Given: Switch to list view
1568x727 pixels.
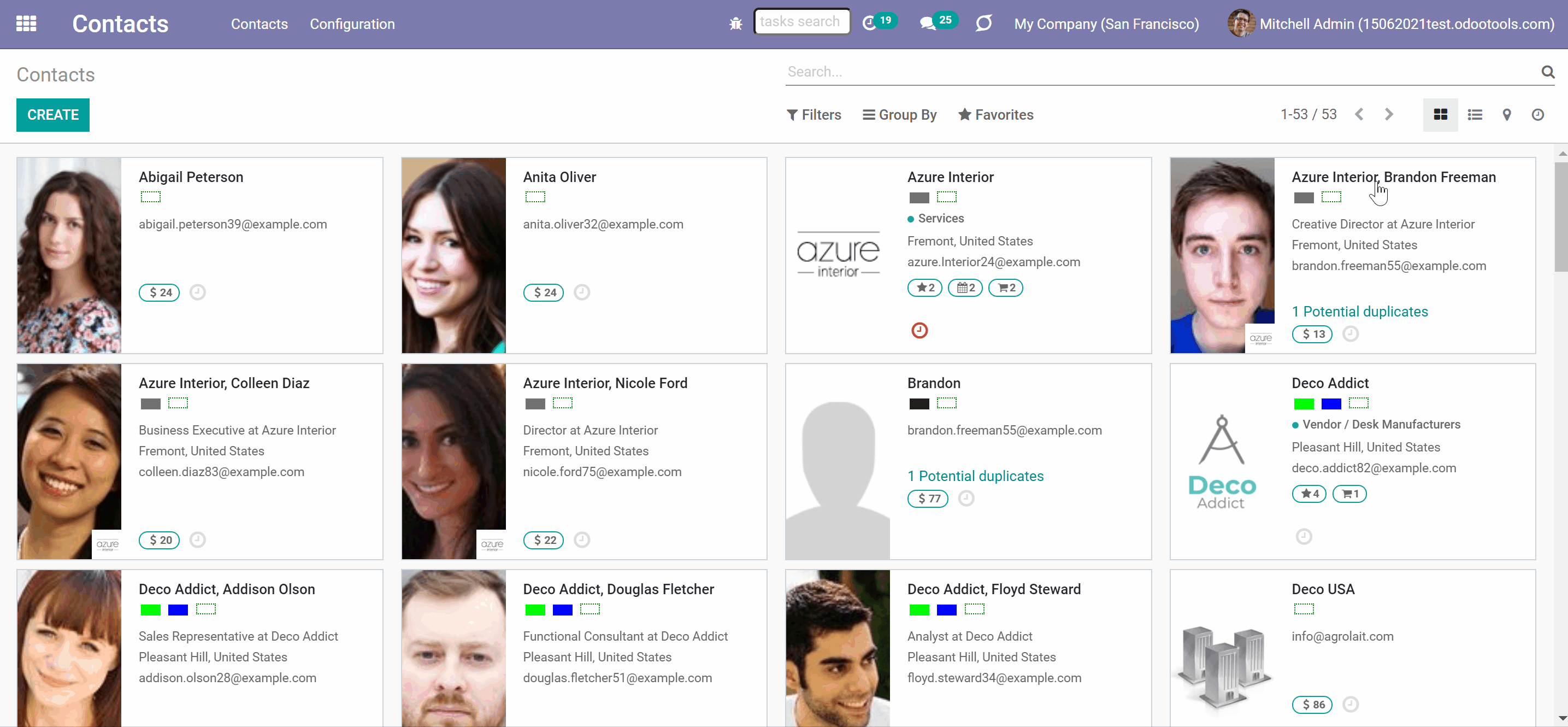Looking at the screenshot, I should 1474,114.
